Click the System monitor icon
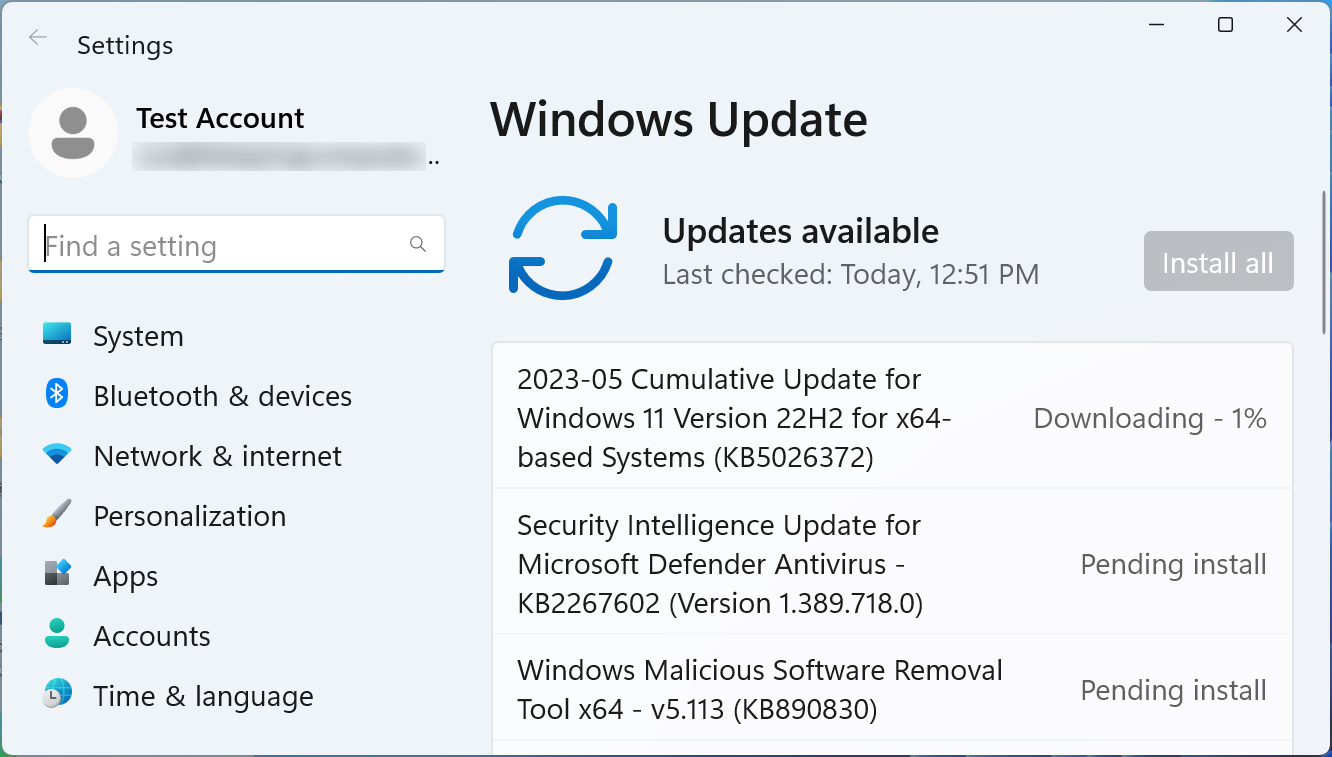 tap(57, 334)
